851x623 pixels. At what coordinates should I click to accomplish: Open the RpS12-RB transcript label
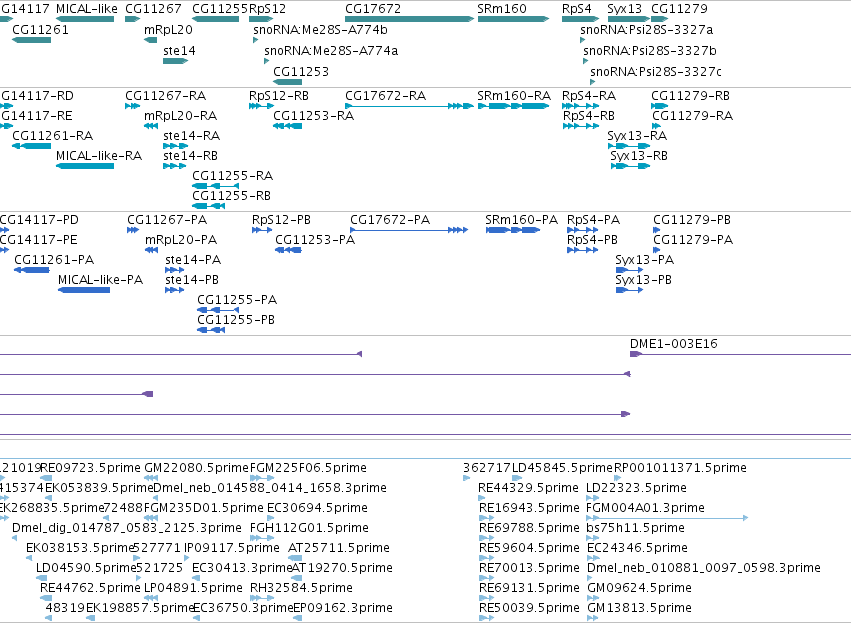pos(278,96)
